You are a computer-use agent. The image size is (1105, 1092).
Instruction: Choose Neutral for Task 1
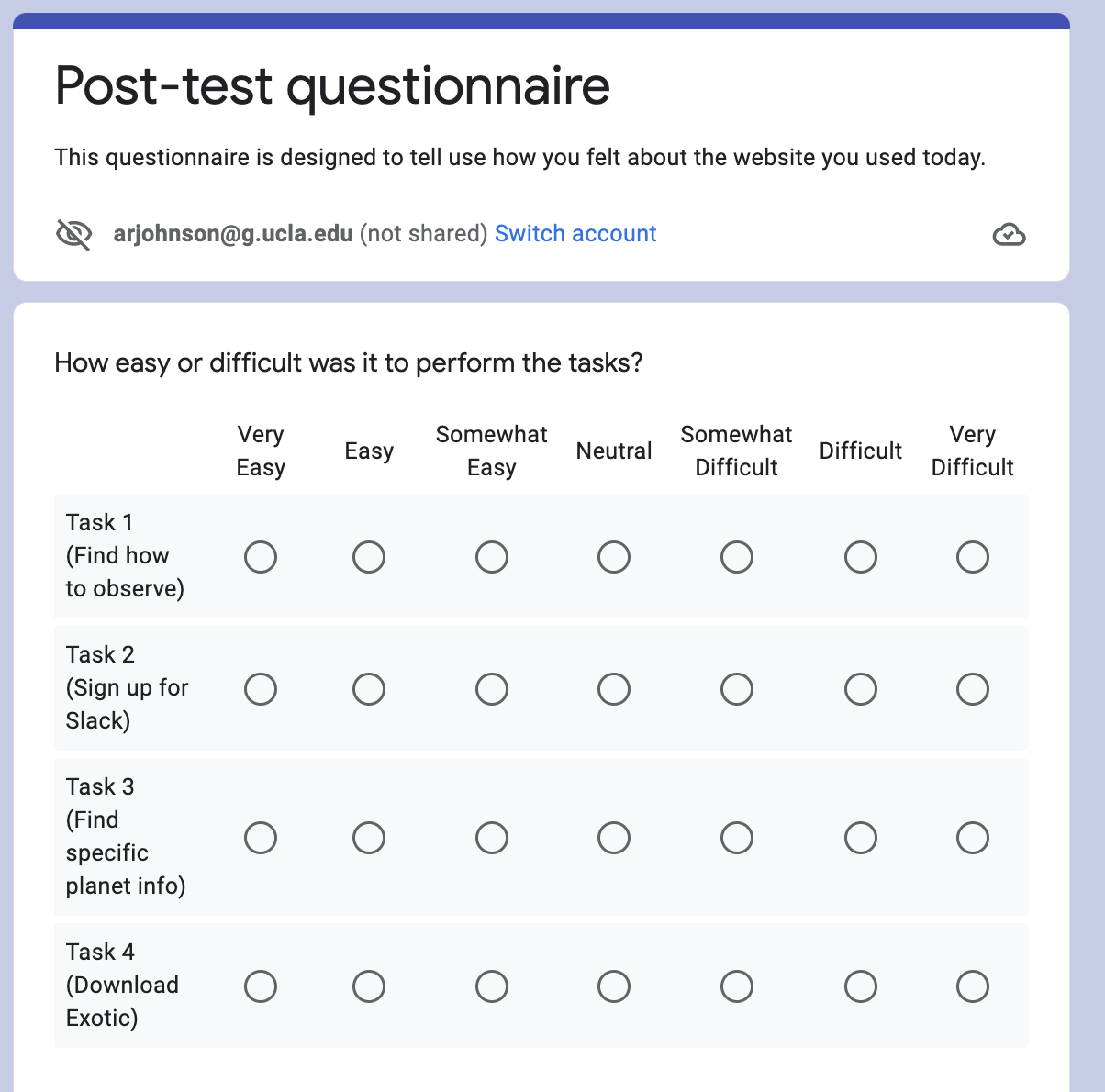click(614, 557)
